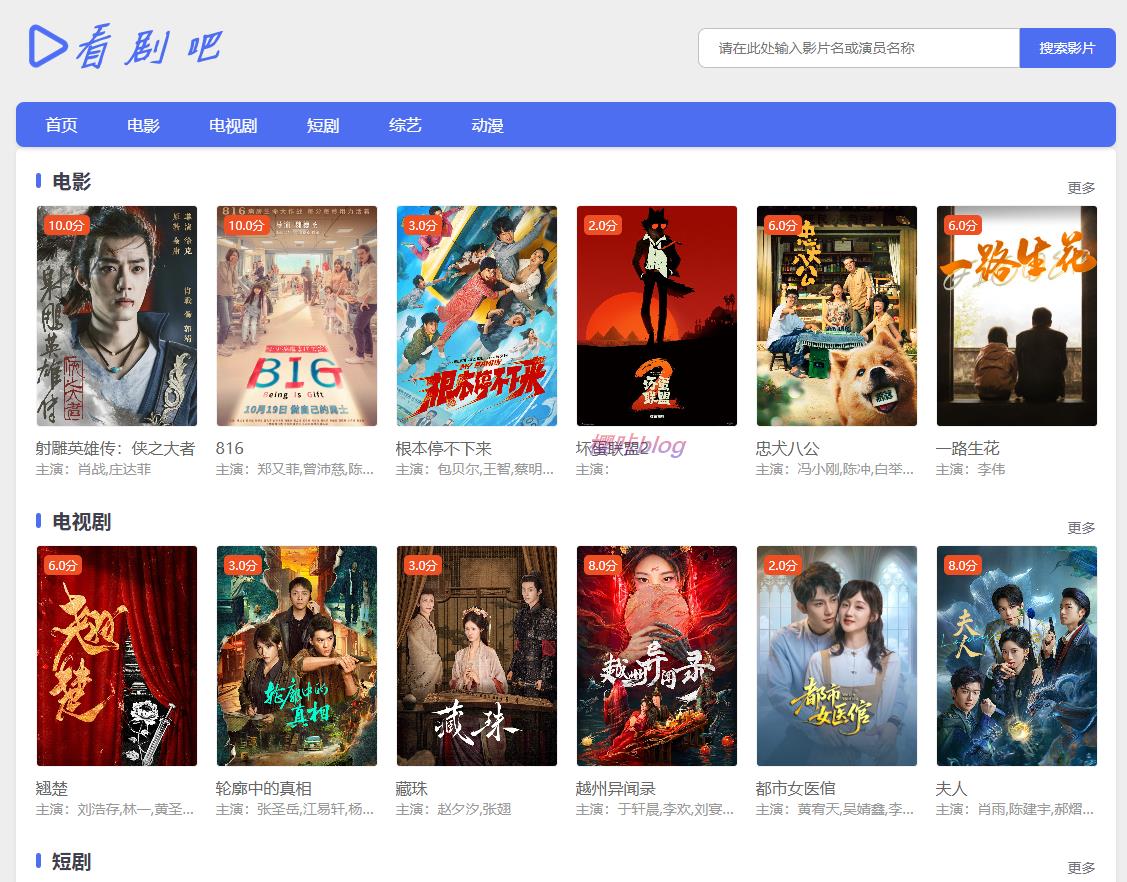The height and width of the screenshot is (882, 1127).
Task: Focus the movie or actor search box
Action: pos(859,48)
